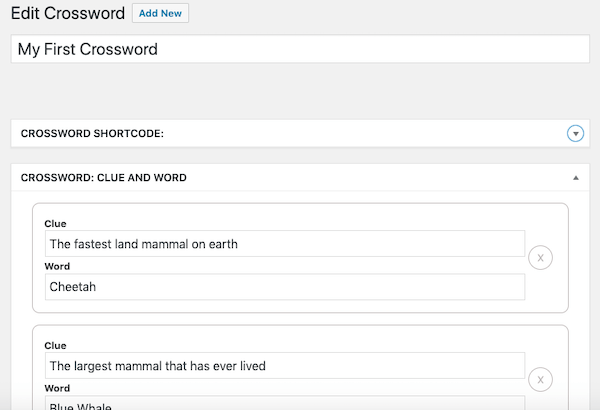Viewport: 600px width, 410px height.
Task: Click the Blue Whale word field
Action: (285, 404)
